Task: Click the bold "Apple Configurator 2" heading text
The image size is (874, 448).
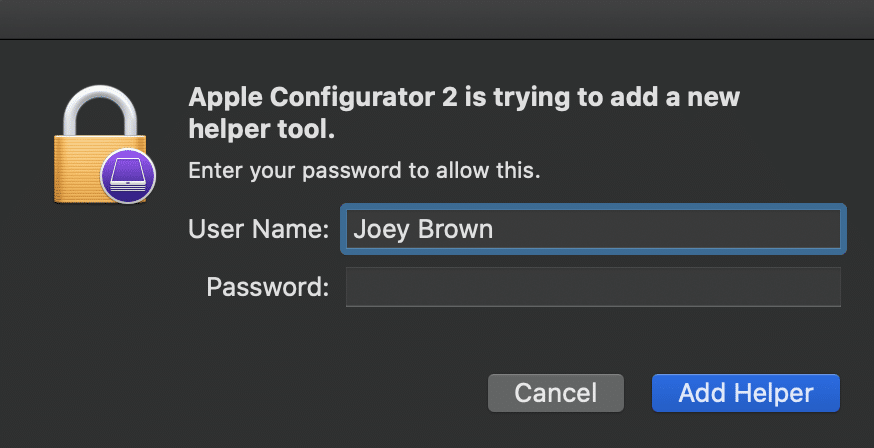Action: pos(323,98)
